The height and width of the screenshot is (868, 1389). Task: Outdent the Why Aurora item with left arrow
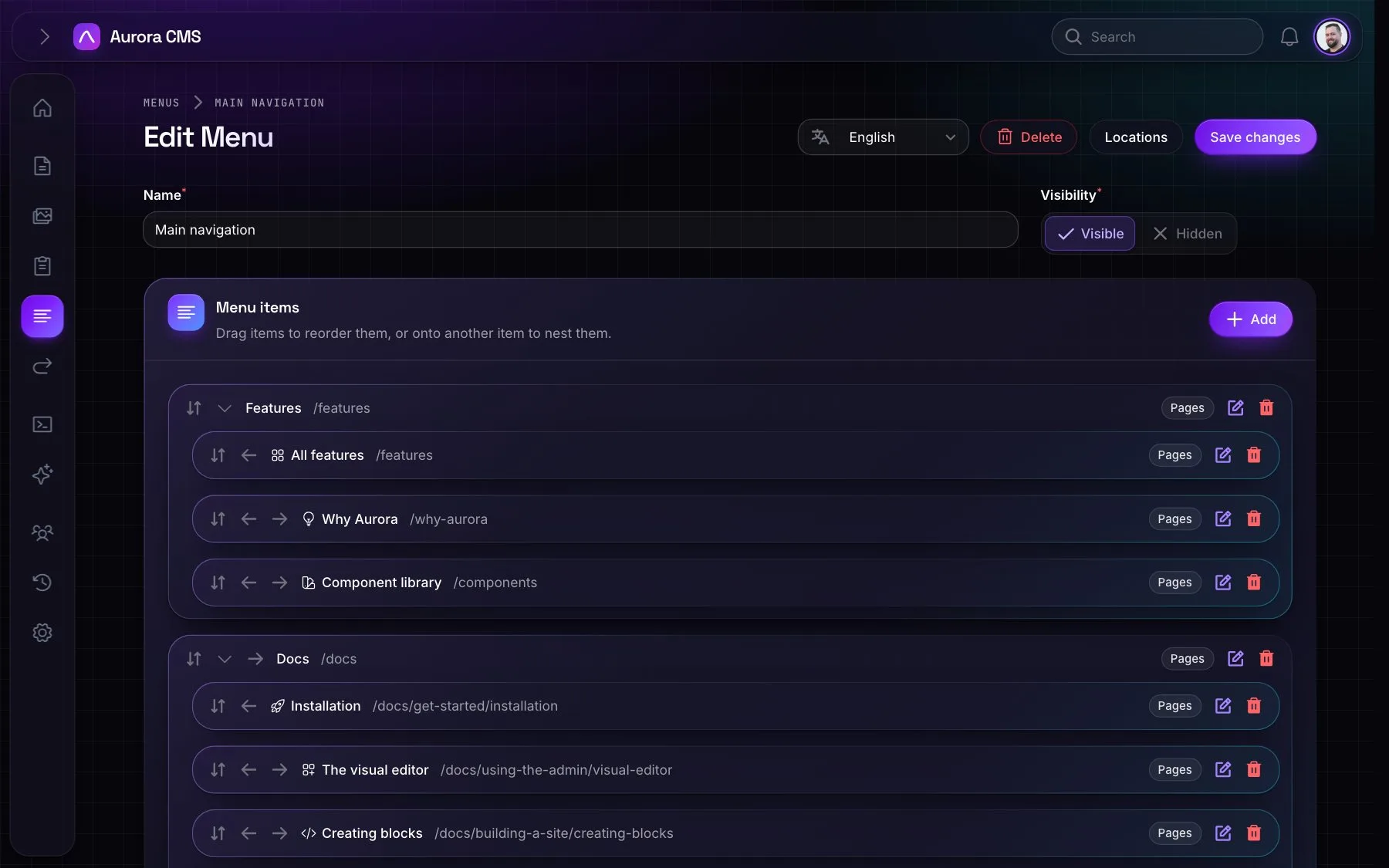248,519
